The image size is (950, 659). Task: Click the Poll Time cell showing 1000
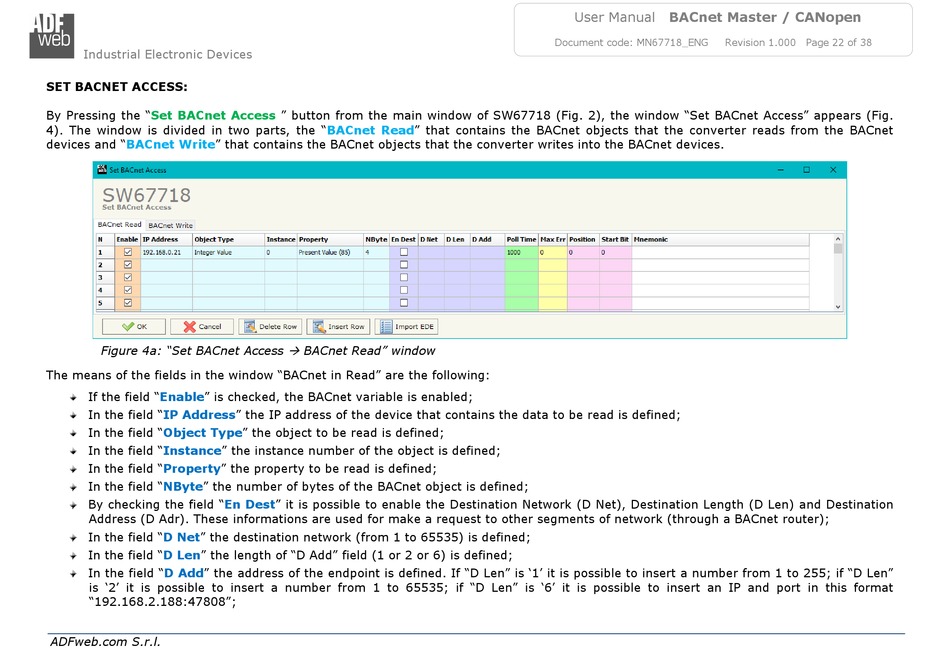pos(522,252)
